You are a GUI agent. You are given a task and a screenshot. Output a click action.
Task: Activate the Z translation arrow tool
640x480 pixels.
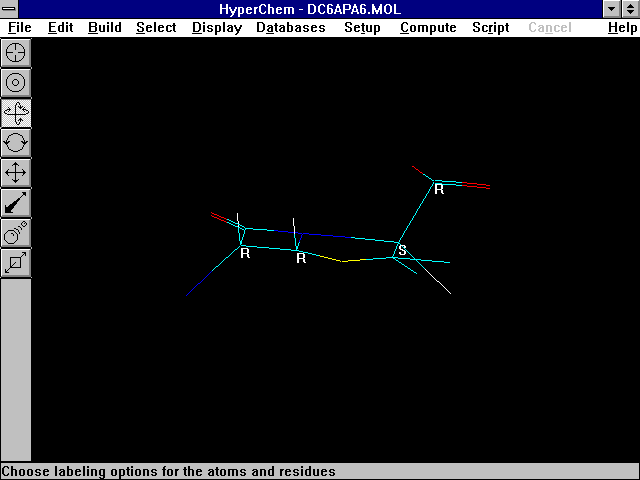point(16,202)
